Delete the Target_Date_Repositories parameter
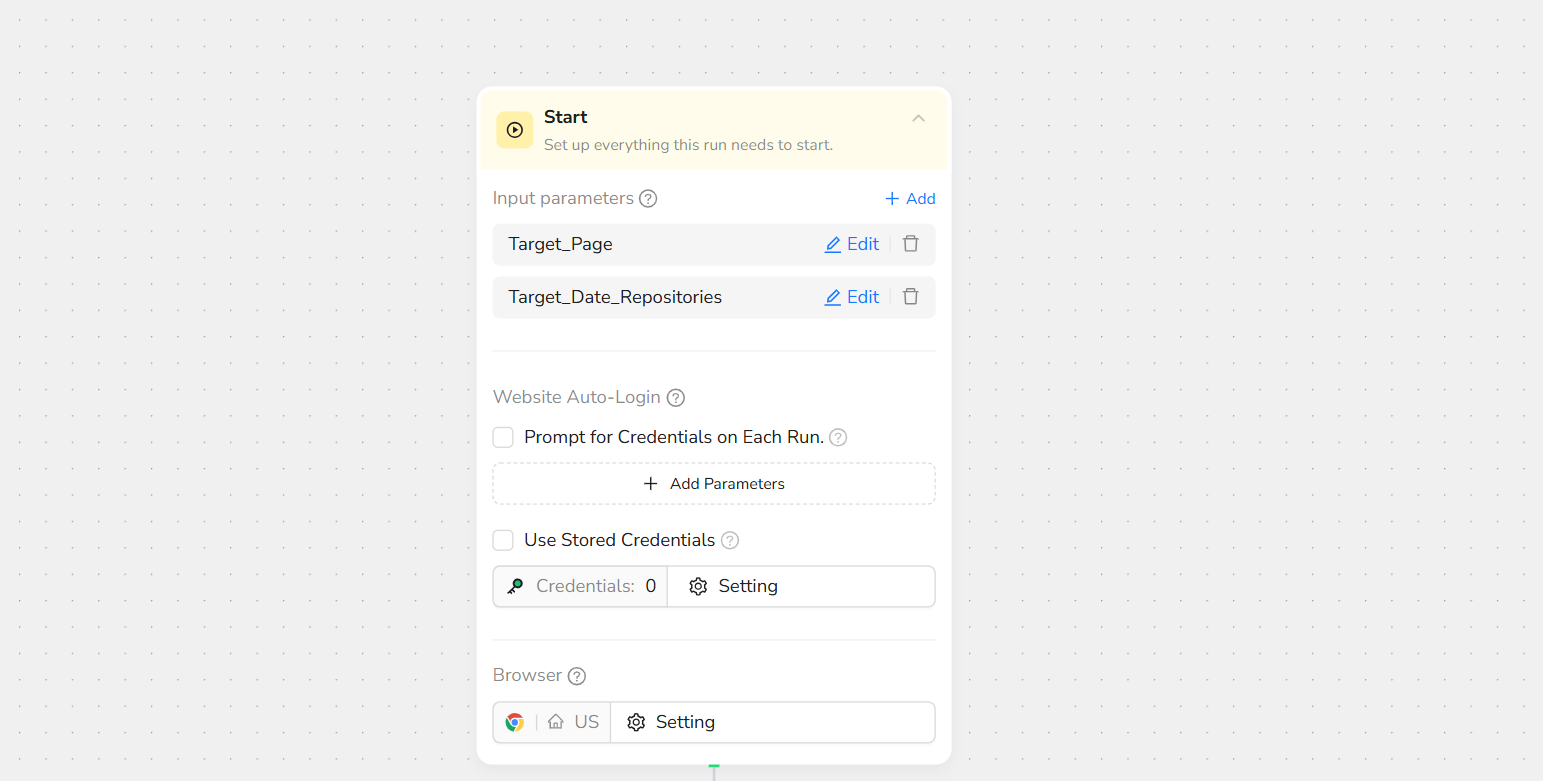 tap(910, 297)
